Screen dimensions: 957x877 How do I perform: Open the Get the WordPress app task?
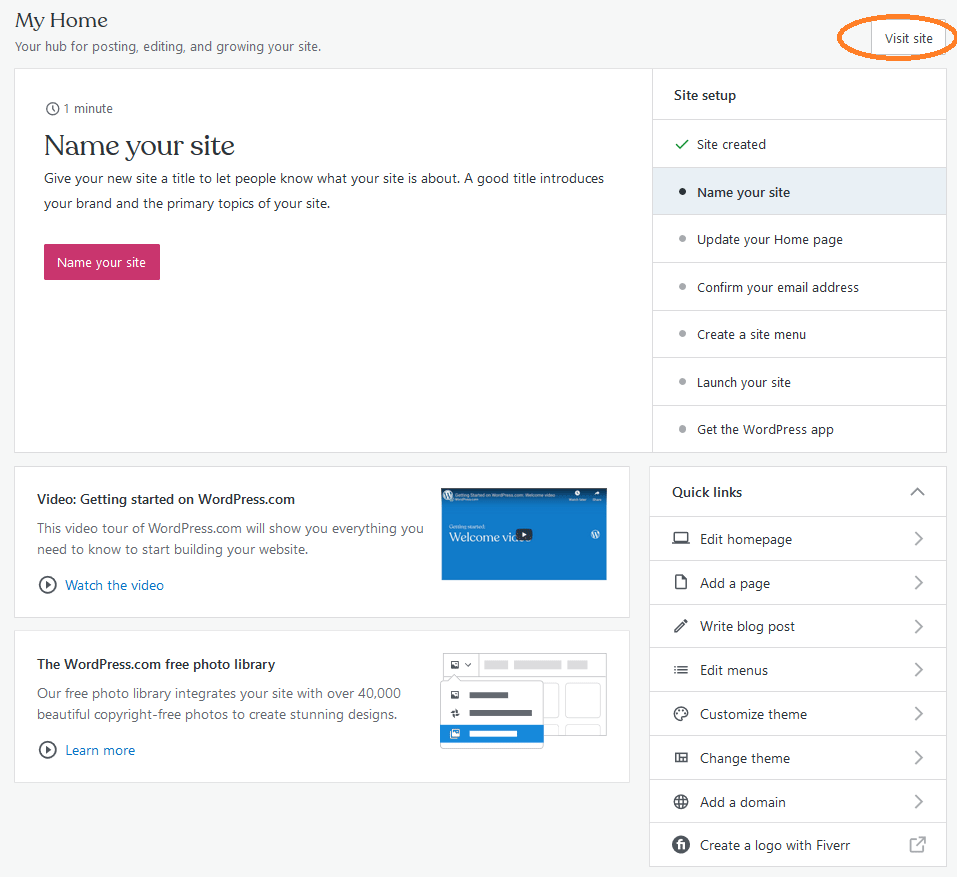tap(764, 429)
